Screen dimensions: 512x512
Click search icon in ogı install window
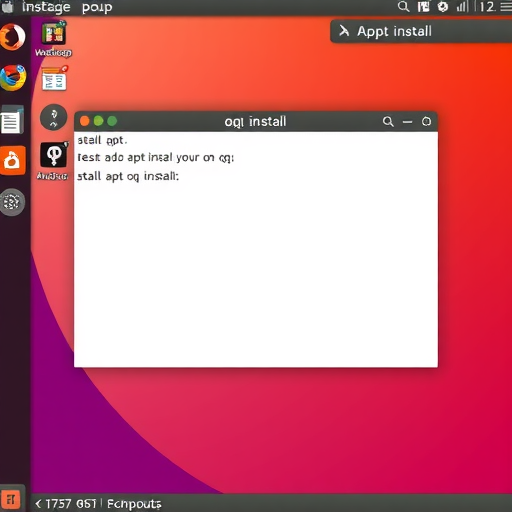(x=388, y=121)
